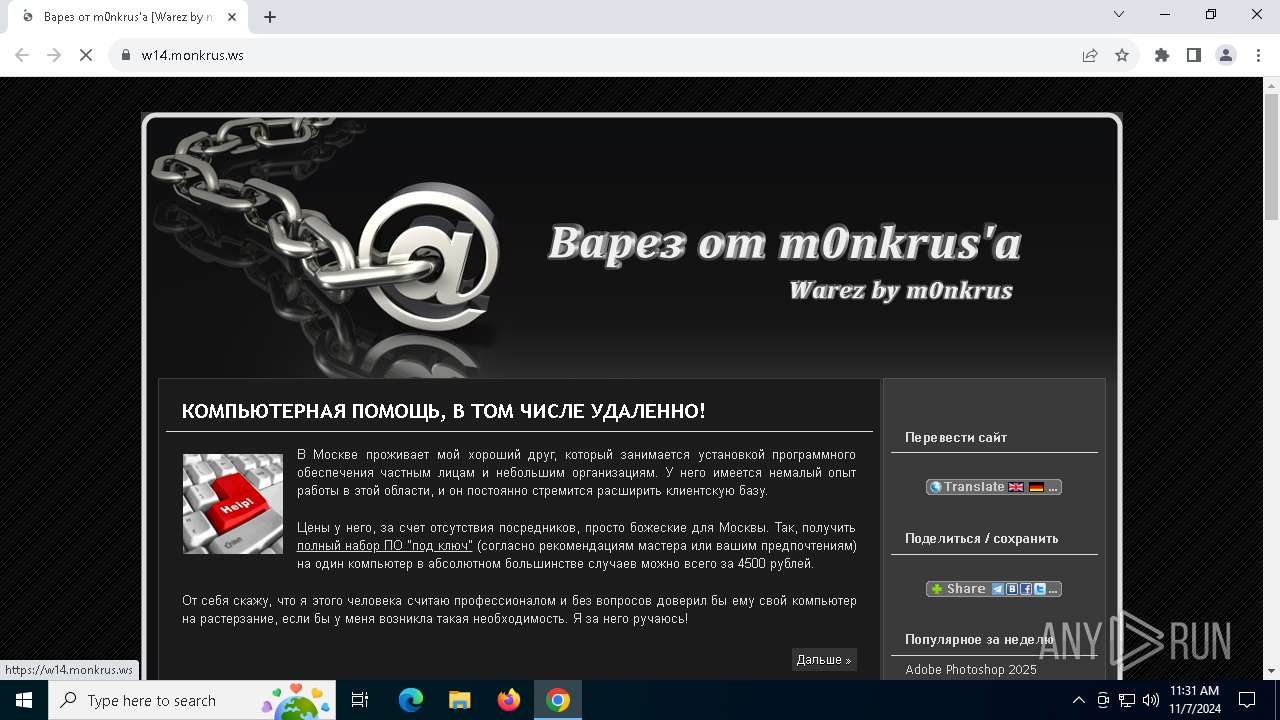Open the notification center icon

[1247, 700]
